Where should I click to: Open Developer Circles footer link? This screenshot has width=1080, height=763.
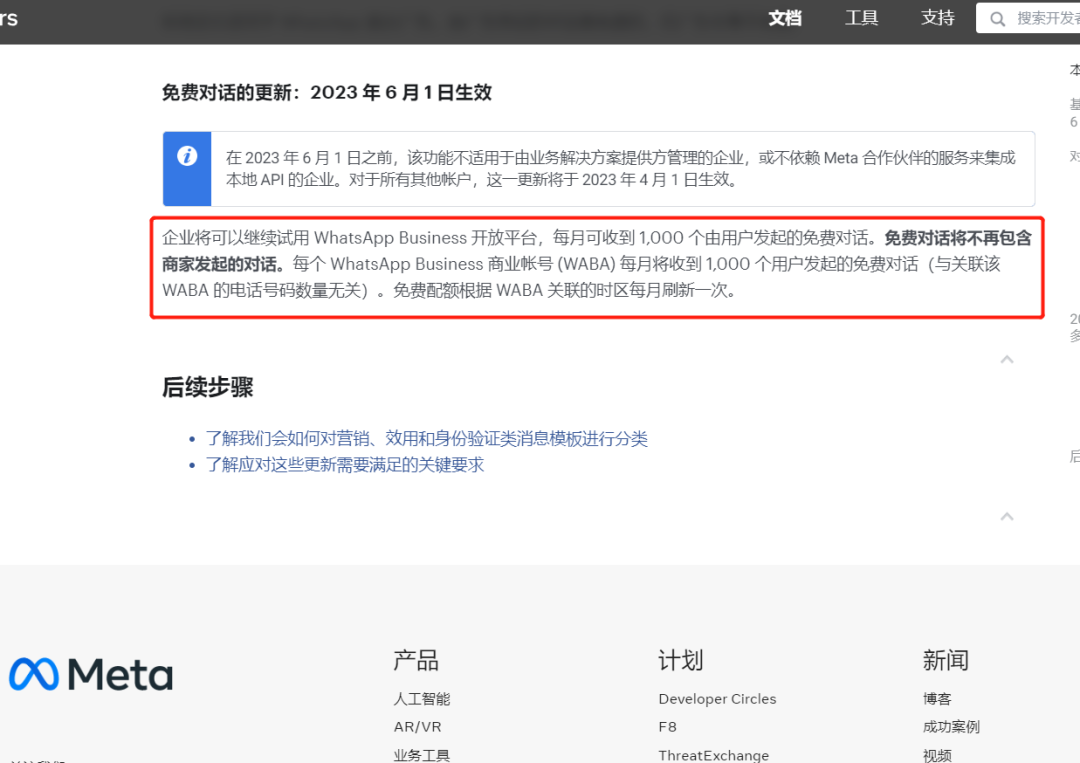pos(717,699)
